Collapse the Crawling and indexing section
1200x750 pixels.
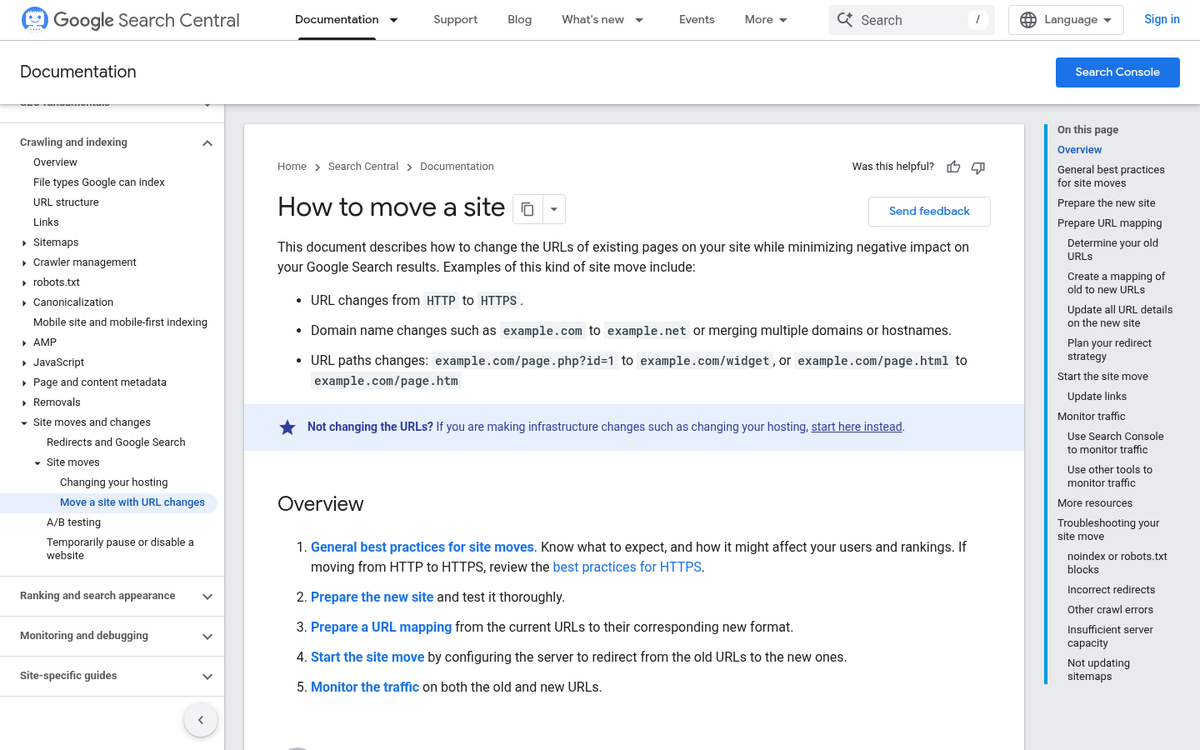click(207, 143)
